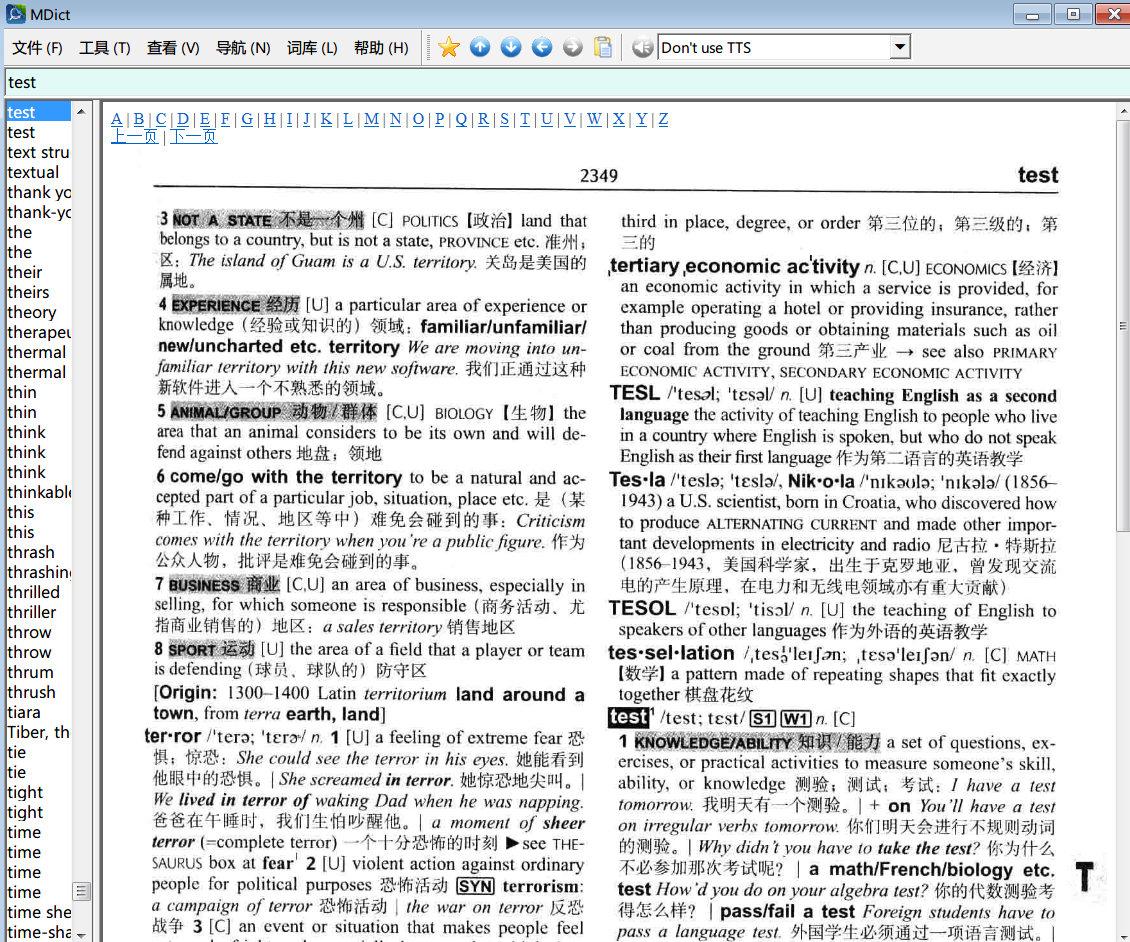Jump to letter Z in the index
The image size is (1130, 942).
pyautogui.click(x=663, y=119)
